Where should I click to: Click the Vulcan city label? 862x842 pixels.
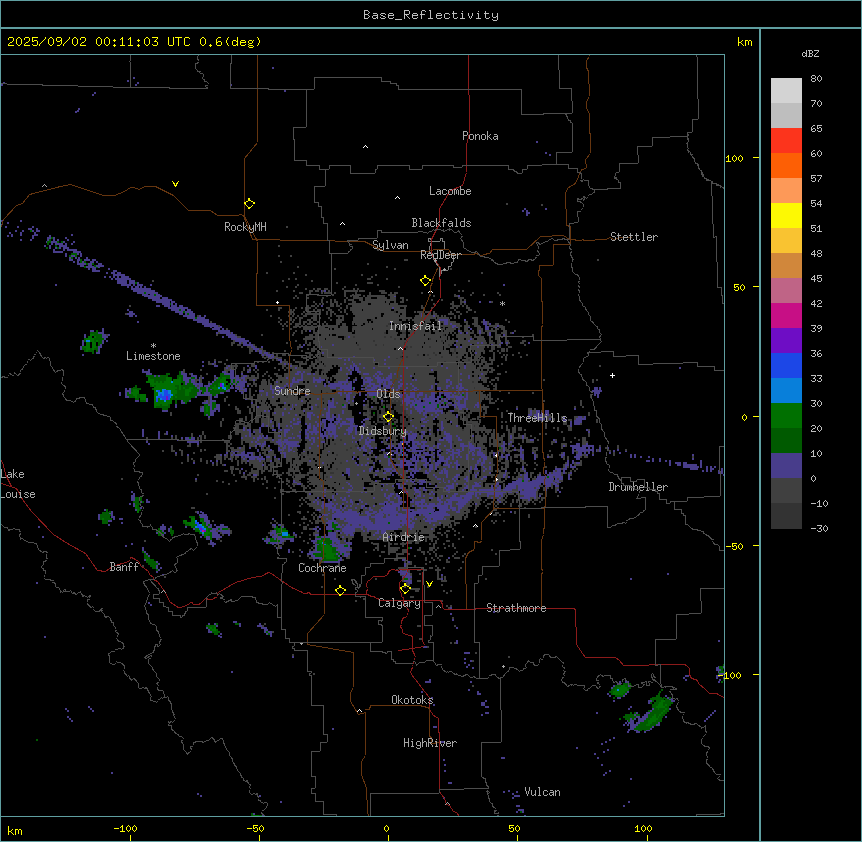pyautogui.click(x=542, y=792)
